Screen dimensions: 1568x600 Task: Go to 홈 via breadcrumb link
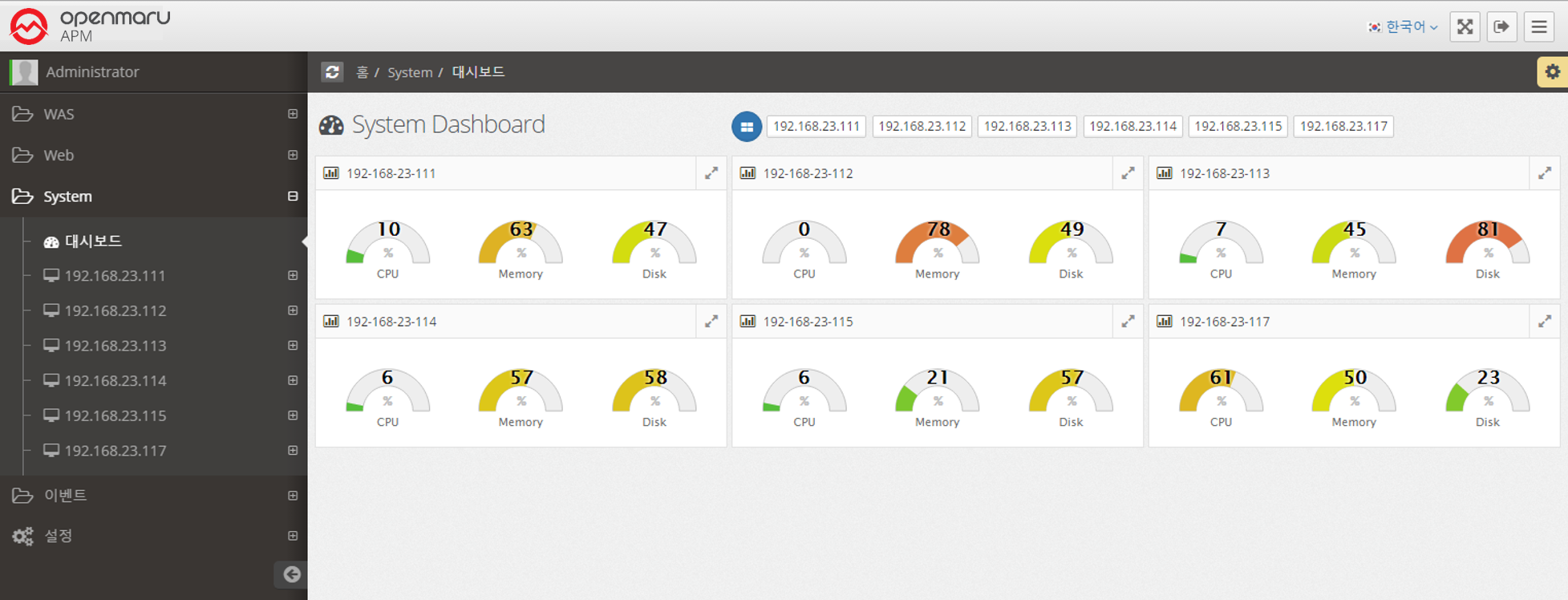(362, 72)
